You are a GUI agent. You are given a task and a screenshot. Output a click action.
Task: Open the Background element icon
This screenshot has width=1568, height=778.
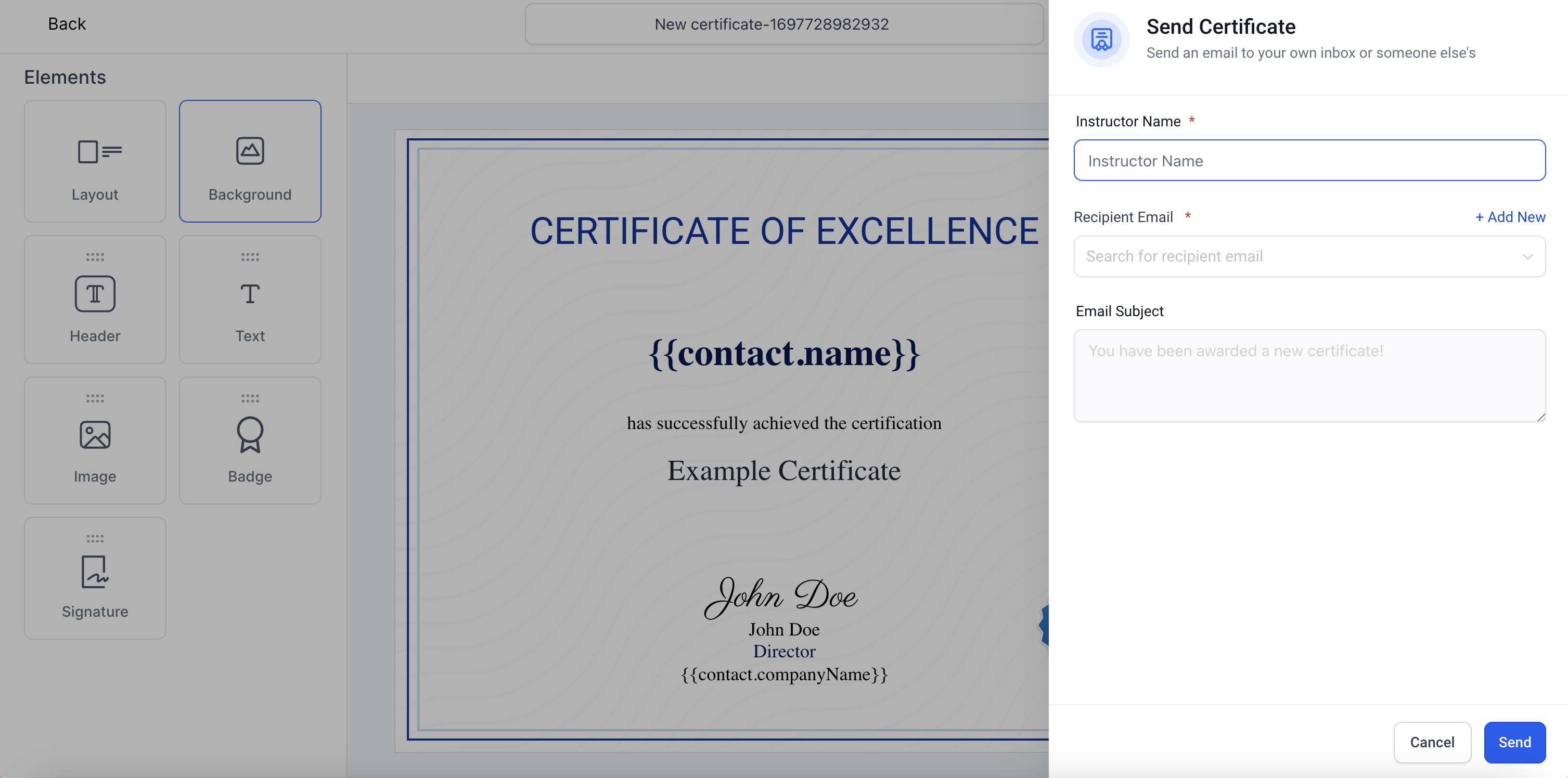tap(250, 151)
